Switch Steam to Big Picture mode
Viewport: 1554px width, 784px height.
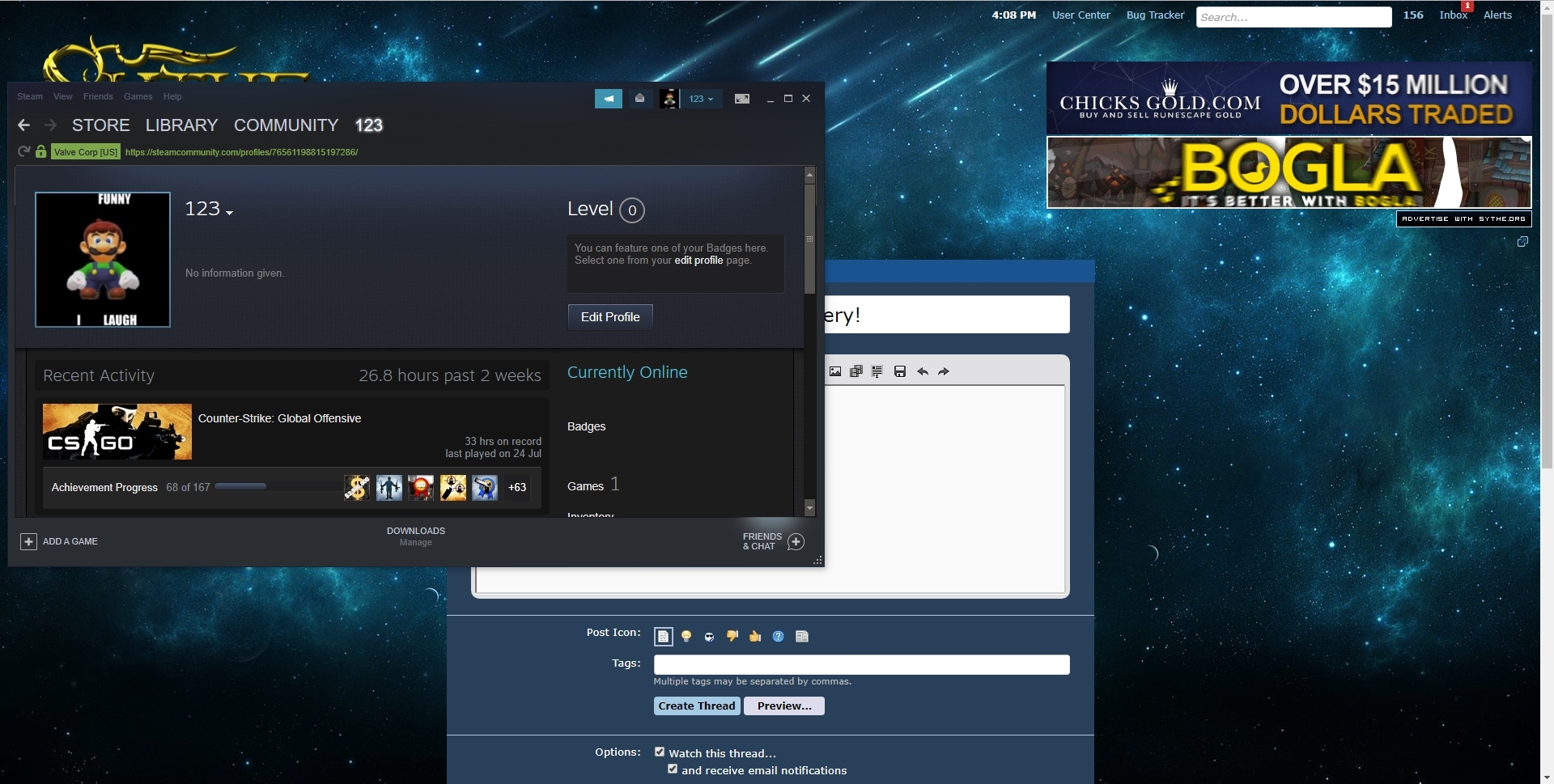(742, 99)
